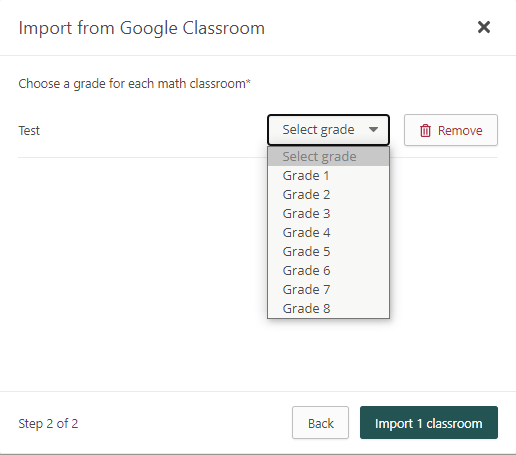The height and width of the screenshot is (455, 516).
Task: Choose Grade 1 from the list
Action: (x=328, y=176)
